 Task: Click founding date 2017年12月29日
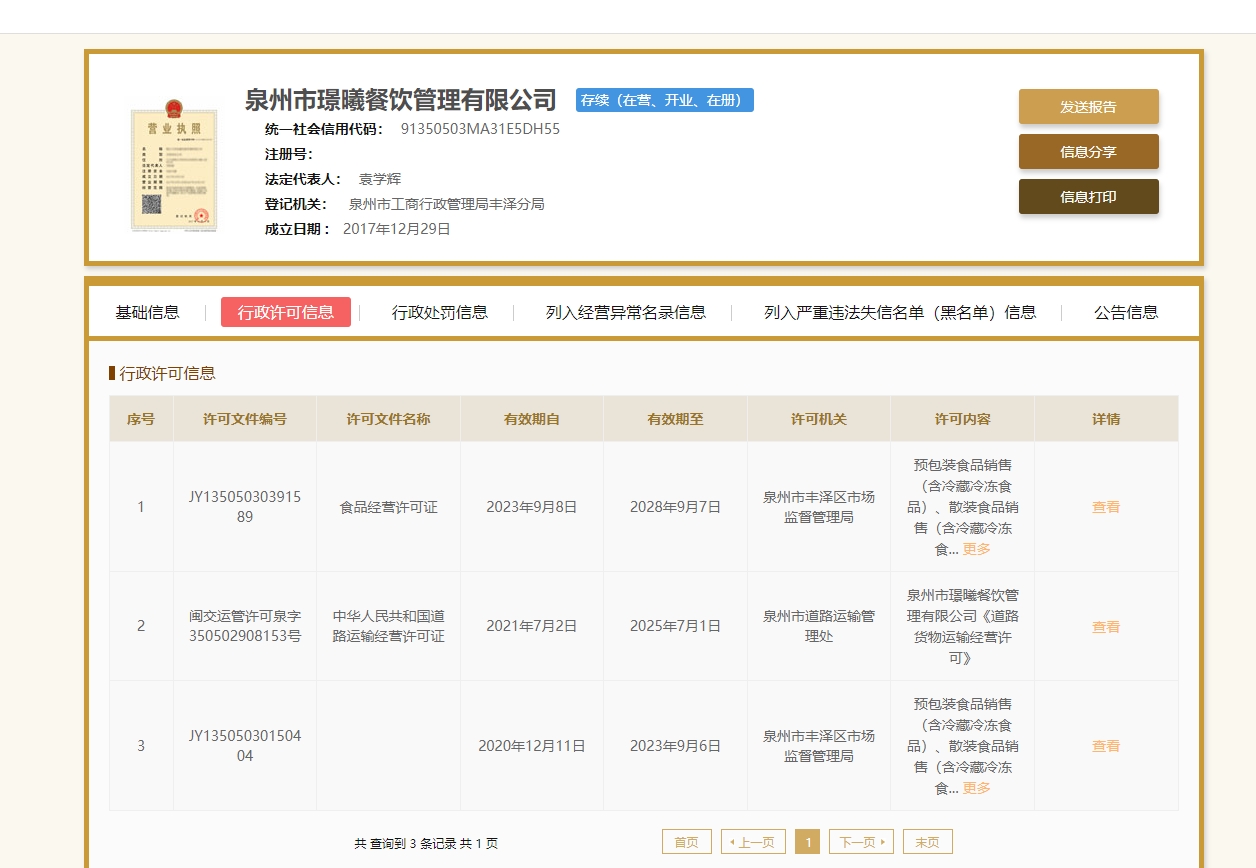coord(397,229)
